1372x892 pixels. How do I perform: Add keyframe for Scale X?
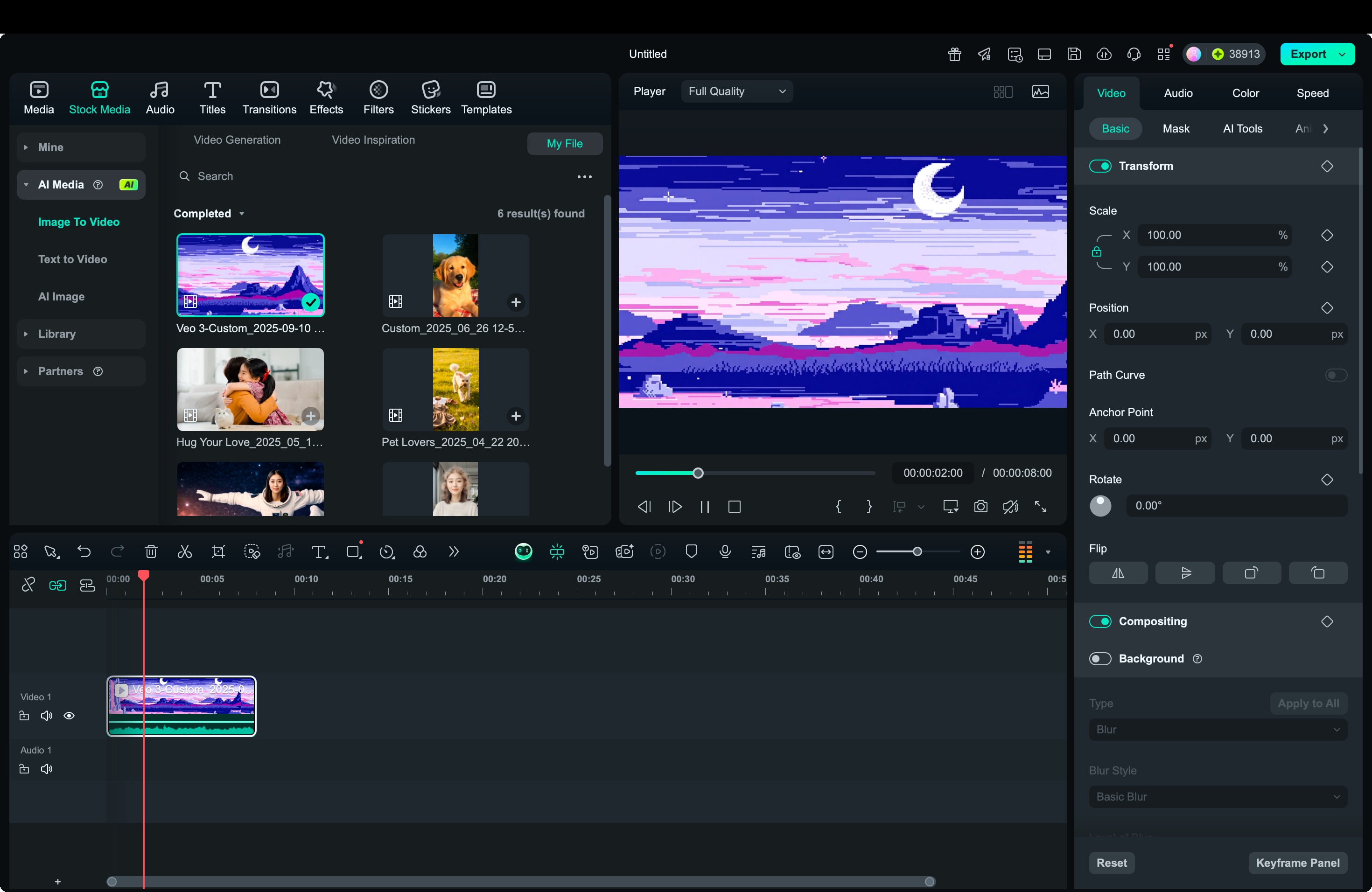coord(1327,235)
